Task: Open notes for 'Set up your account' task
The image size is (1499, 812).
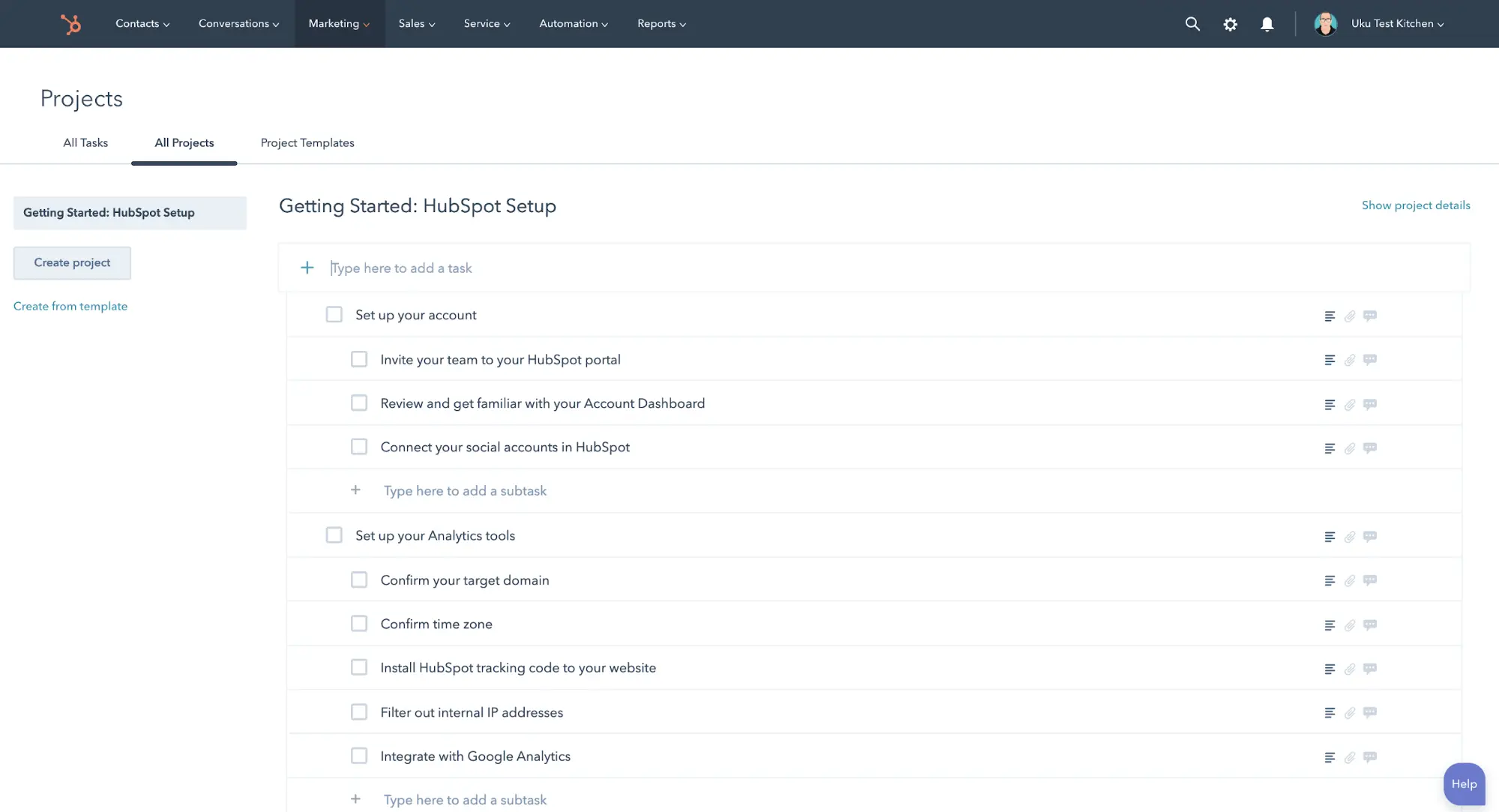Action: [1330, 316]
